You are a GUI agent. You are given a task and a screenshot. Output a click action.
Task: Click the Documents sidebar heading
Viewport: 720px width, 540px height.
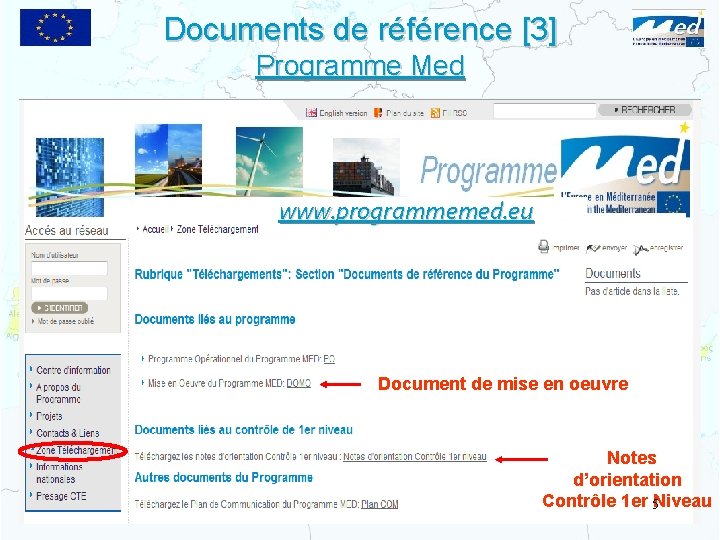(x=613, y=273)
